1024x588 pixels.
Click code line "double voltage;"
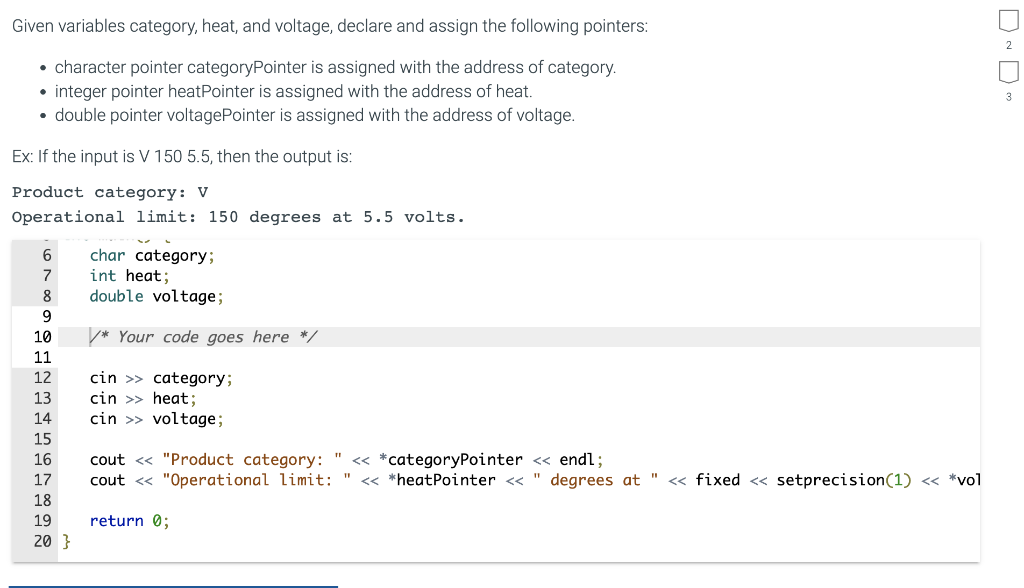pyautogui.click(x=157, y=296)
